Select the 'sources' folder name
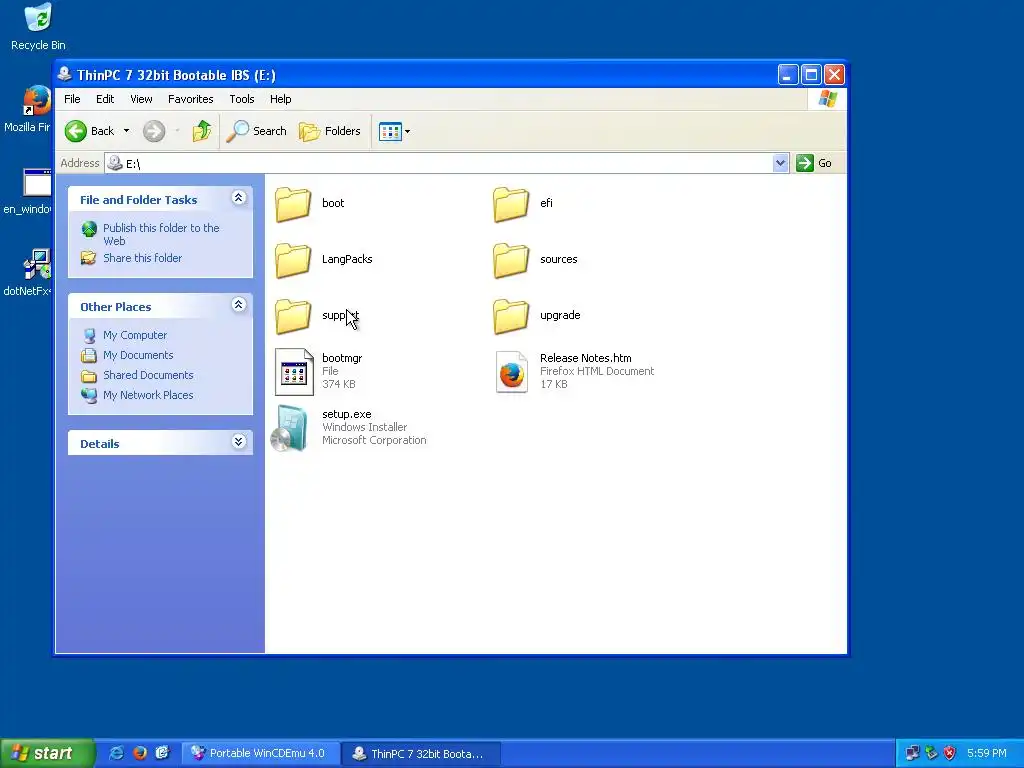 (559, 259)
